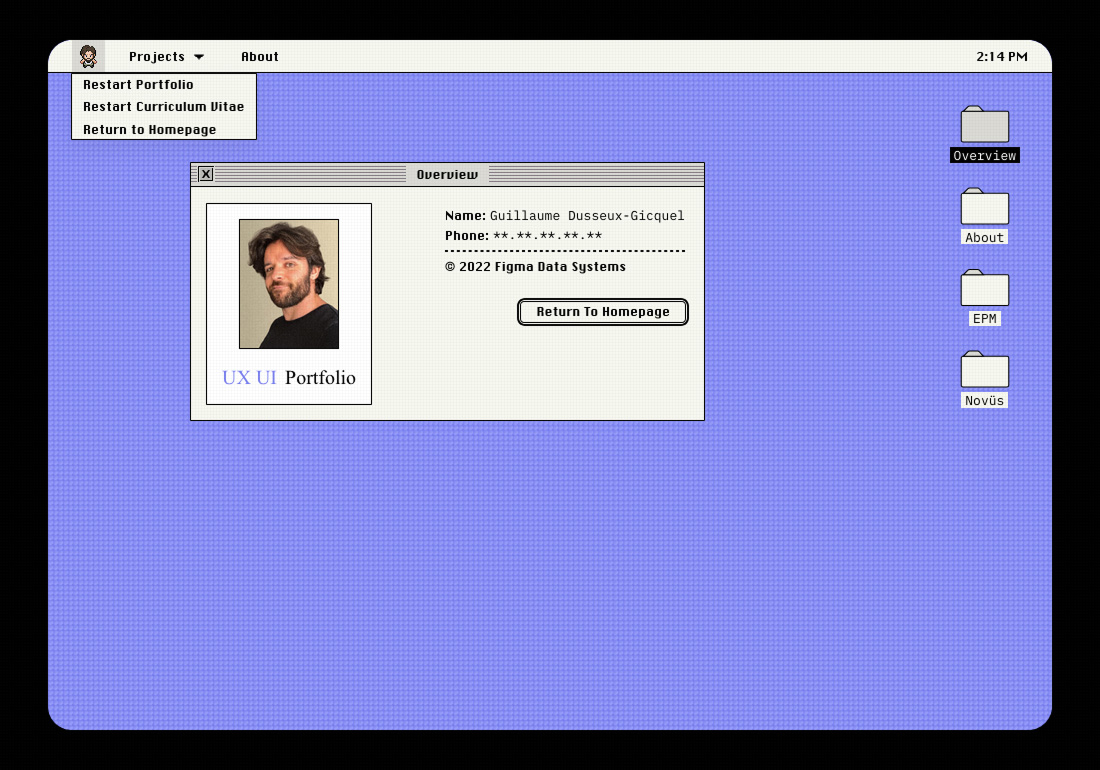This screenshot has height=770, width=1100.
Task: Choose Return to Homepage from the open menu
Action: (x=149, y=129)
